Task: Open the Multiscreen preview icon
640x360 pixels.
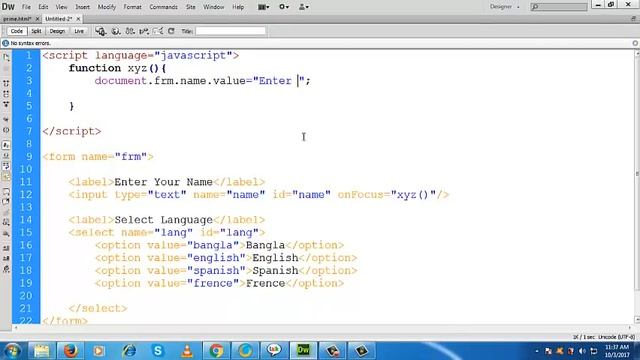Action: point(100,31)
